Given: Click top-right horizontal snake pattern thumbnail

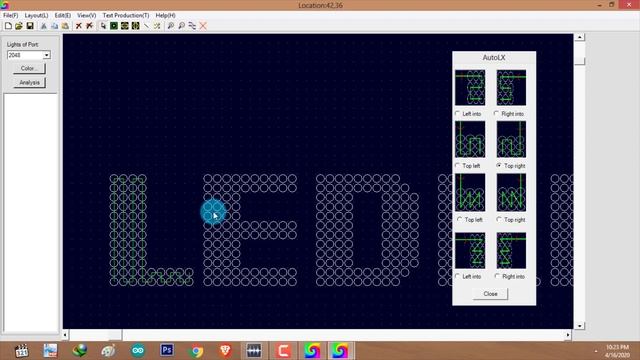Looking at the screenshot, I should [511, 88].
